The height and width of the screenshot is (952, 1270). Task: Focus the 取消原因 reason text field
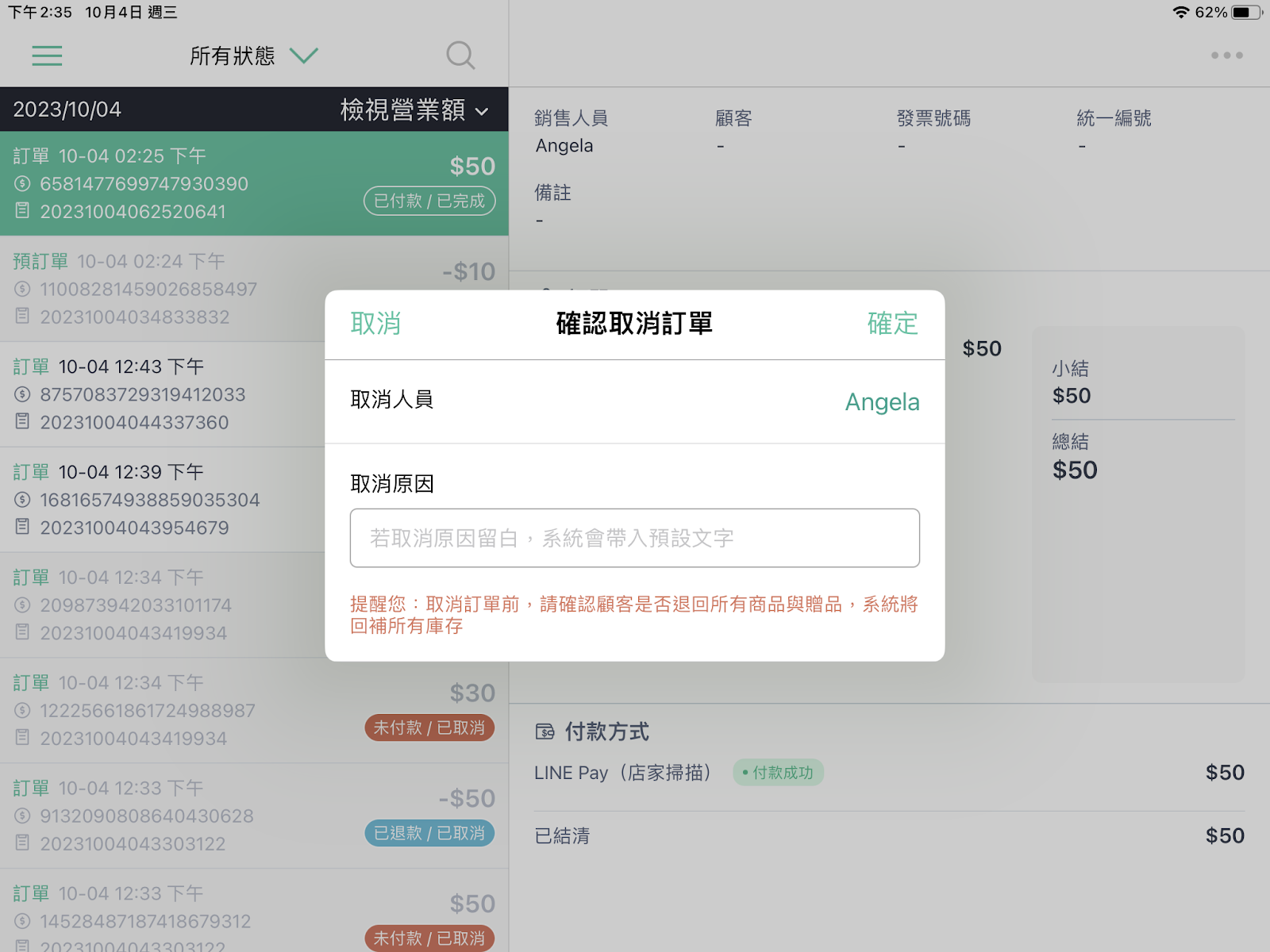tap(635, 538)
